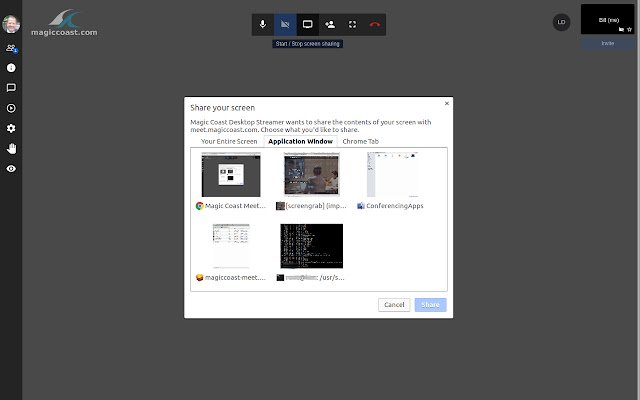Click the icon beside ConferencingApps label
The width and height of the screenshot is (640, 400).
361,206
